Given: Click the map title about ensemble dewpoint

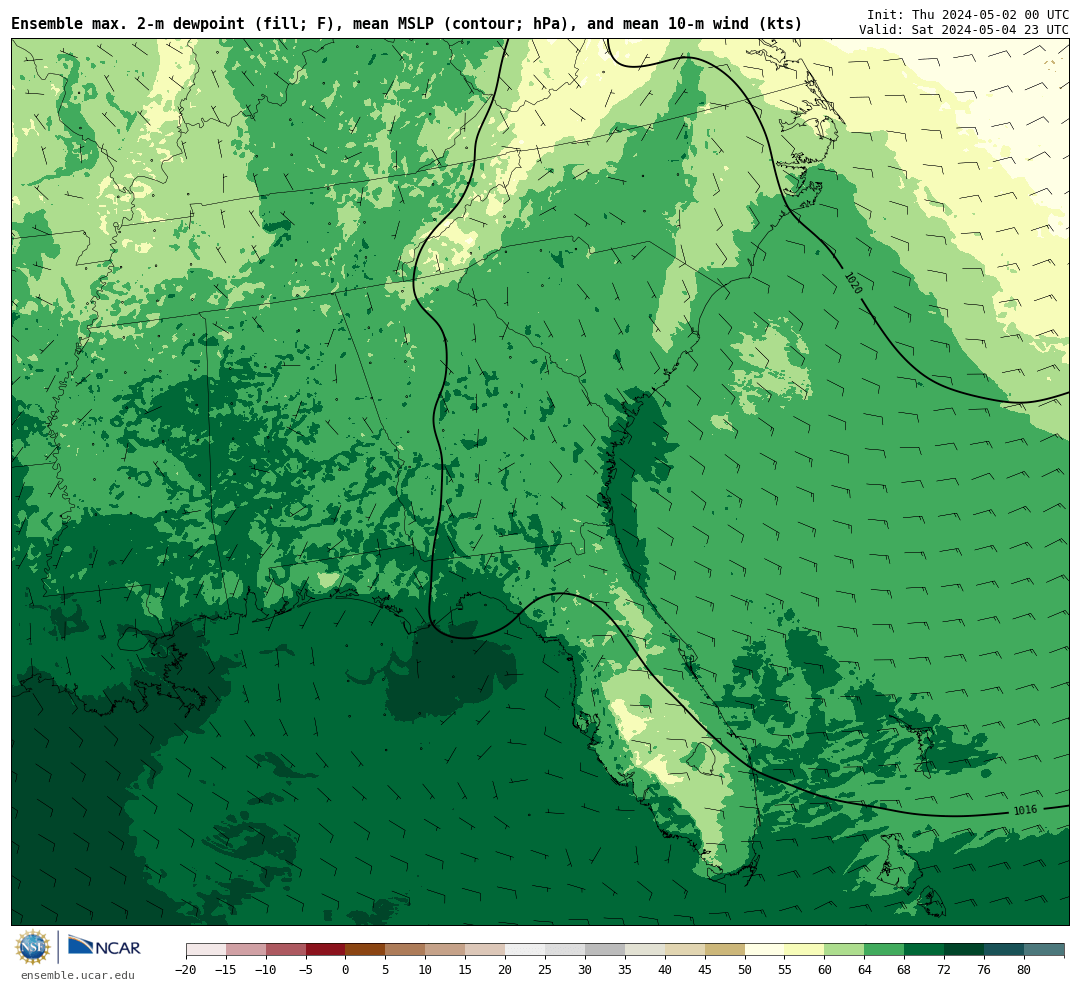Looking at the screenshot, I should (406, 23).
